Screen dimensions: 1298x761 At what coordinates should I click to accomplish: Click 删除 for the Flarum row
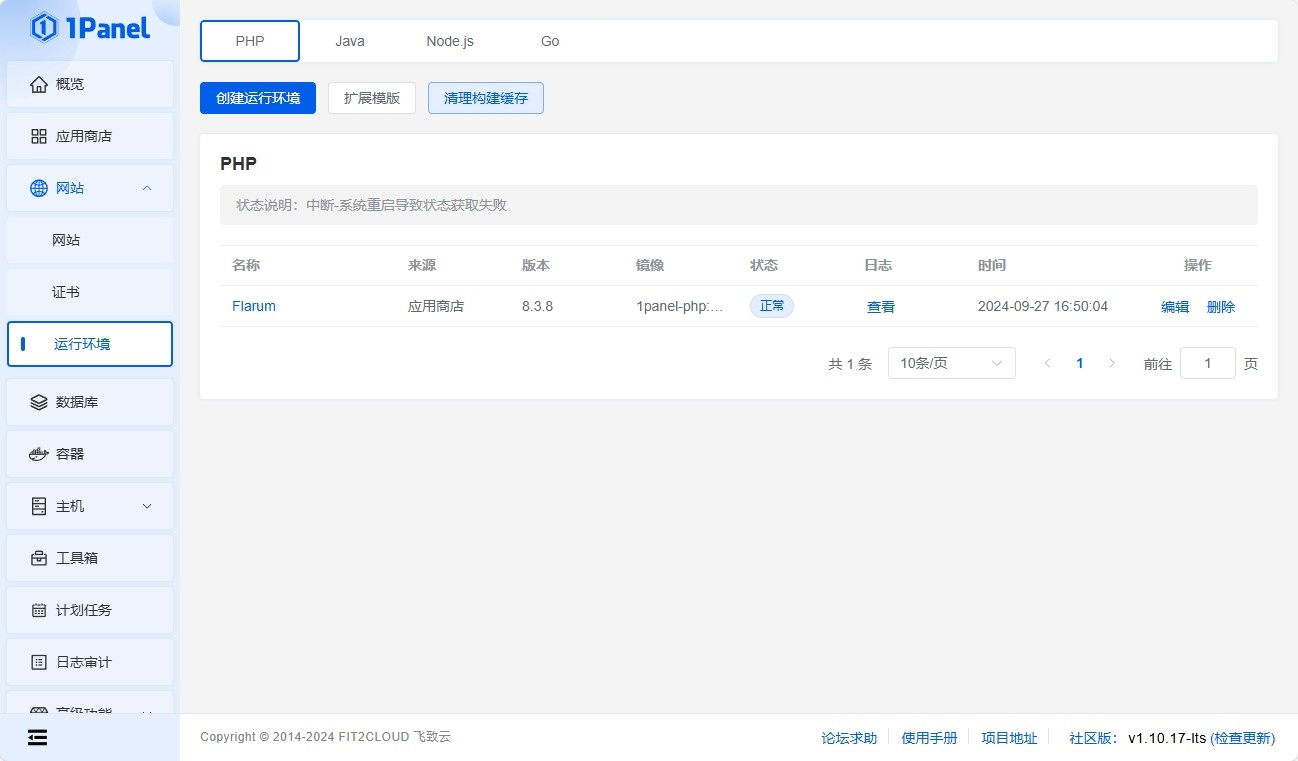1221,307
